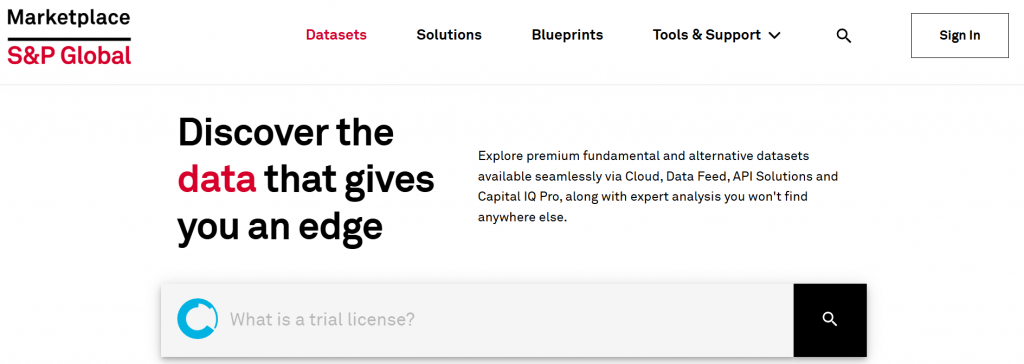Go to the Datasets tab
Screen dimensions: 1024x364
coord(336,35)
